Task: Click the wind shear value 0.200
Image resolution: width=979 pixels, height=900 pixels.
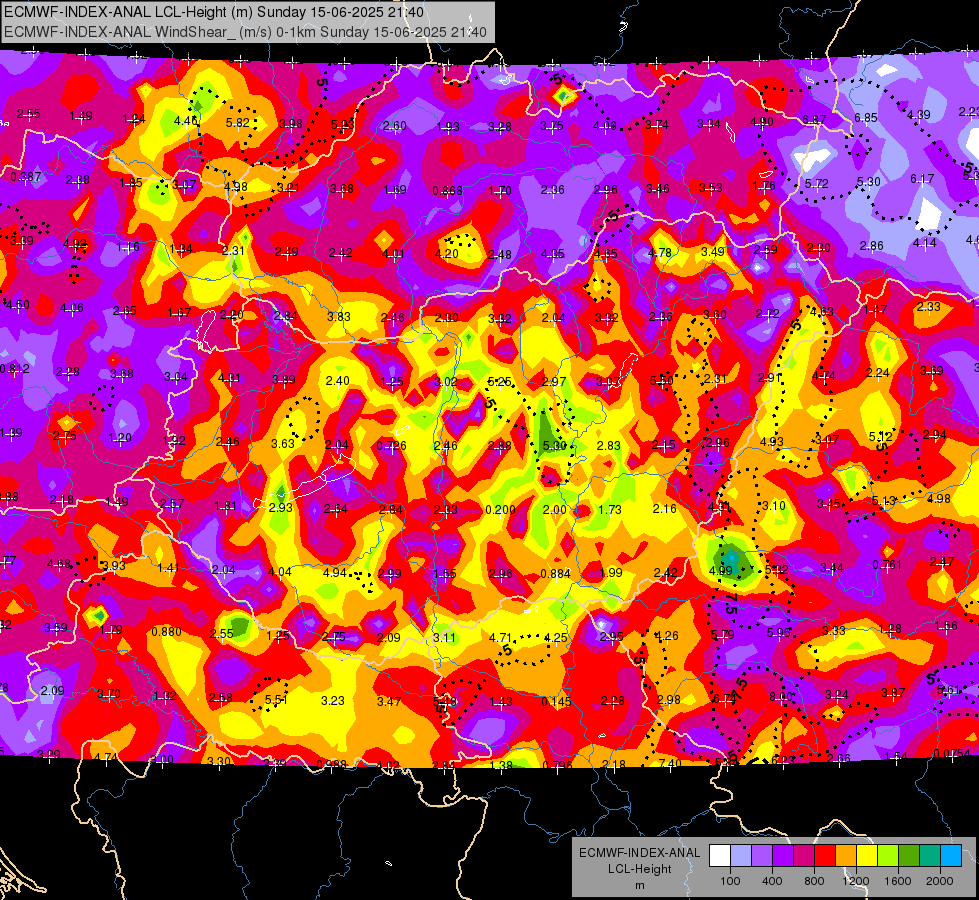Action: pos(500,510)
